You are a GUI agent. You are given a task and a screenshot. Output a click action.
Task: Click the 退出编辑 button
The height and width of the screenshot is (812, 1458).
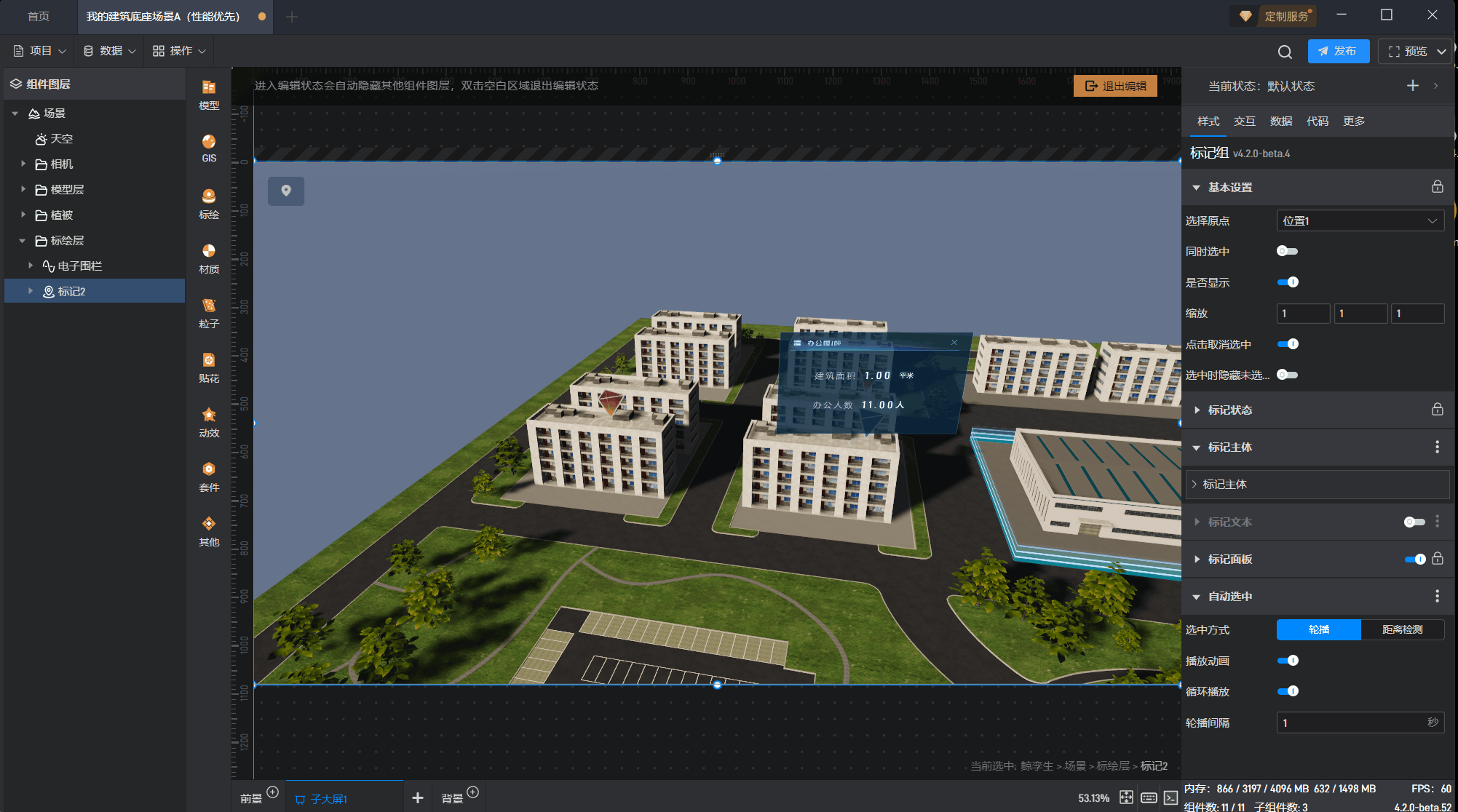point(1115,86)
